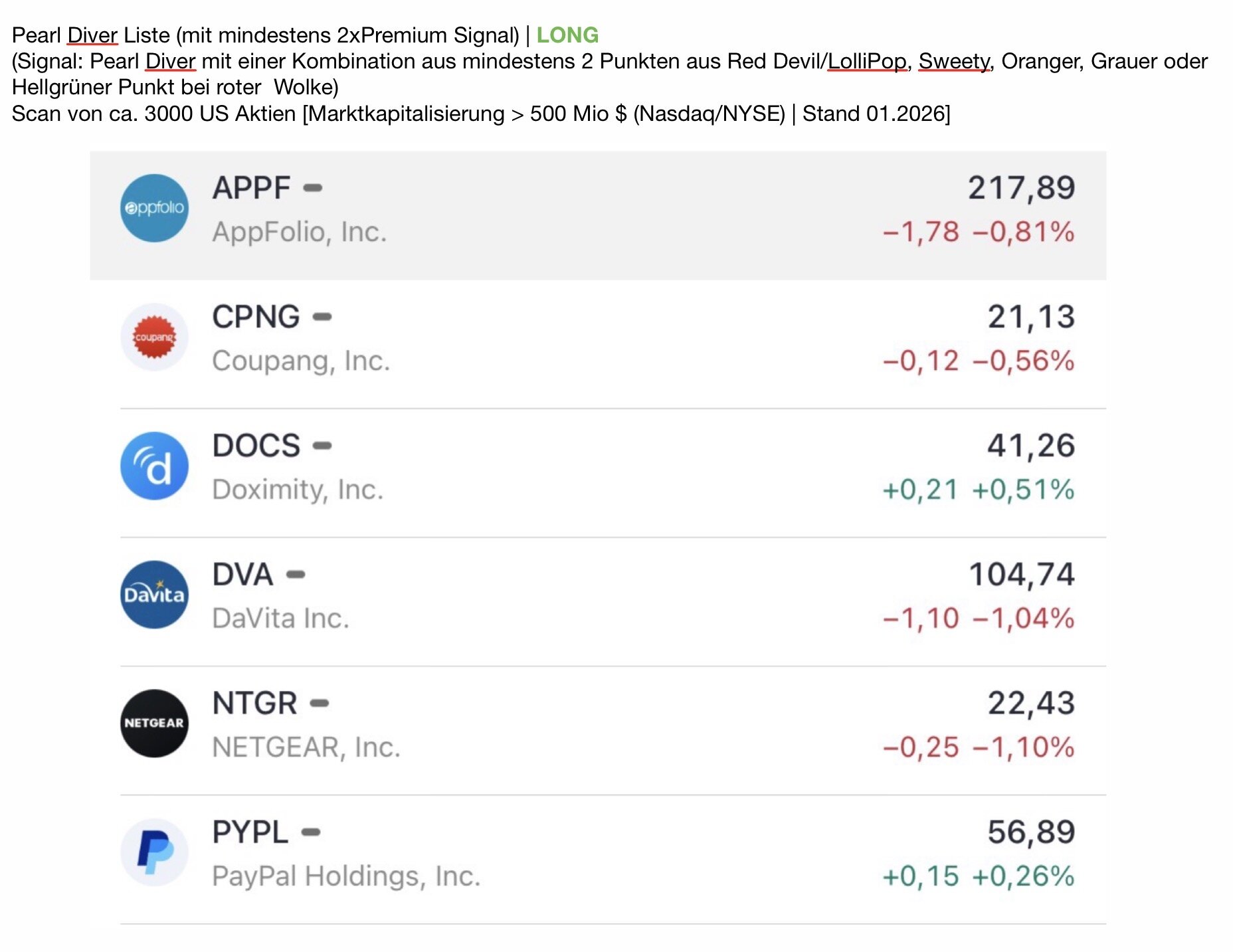Click DaVita Inc. company name
This screenshot has height=952, width=1233.
(280, 619)
